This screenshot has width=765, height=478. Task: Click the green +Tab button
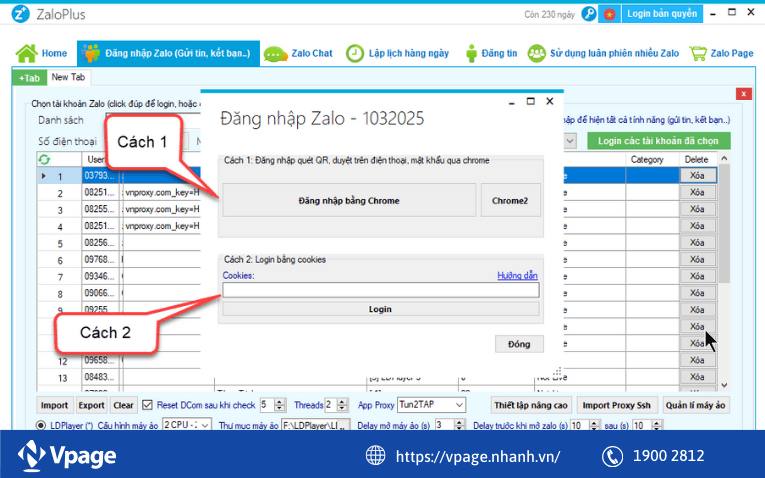tap(29, 78)
